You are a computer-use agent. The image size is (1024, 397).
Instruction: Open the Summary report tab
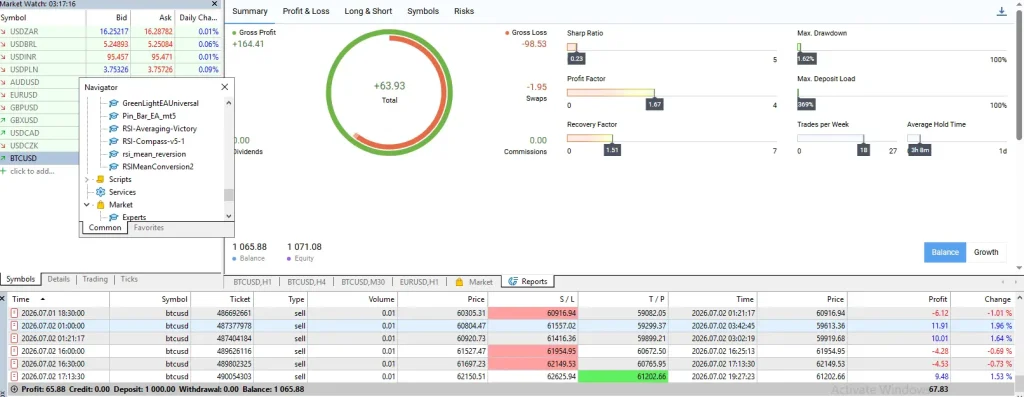point(249,11)
